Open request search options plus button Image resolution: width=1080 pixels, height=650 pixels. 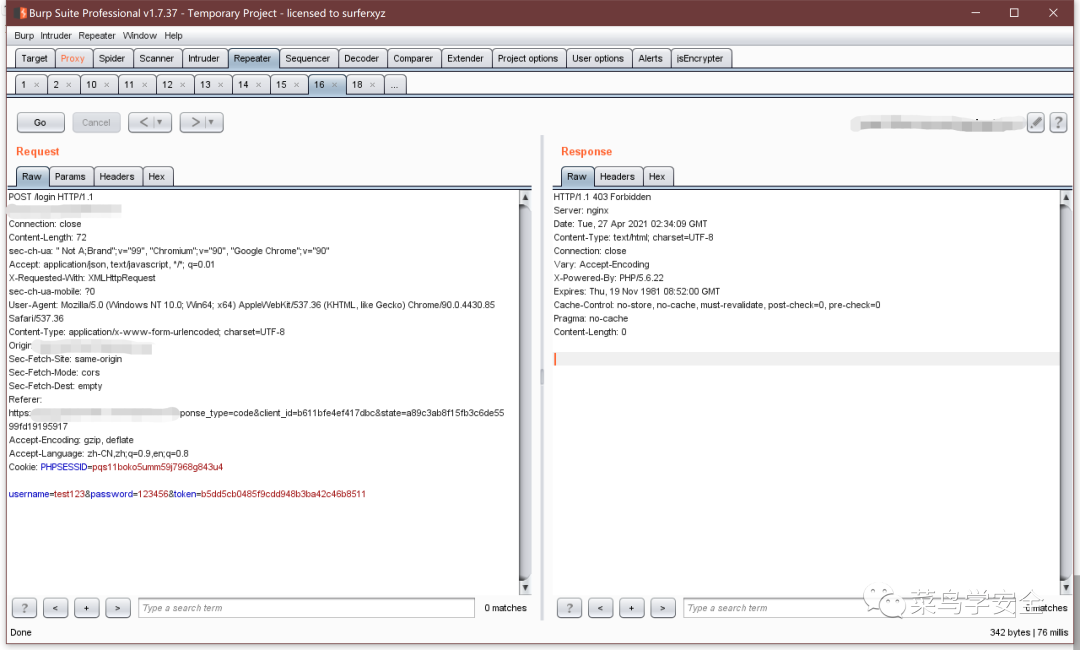coord(87,608)
